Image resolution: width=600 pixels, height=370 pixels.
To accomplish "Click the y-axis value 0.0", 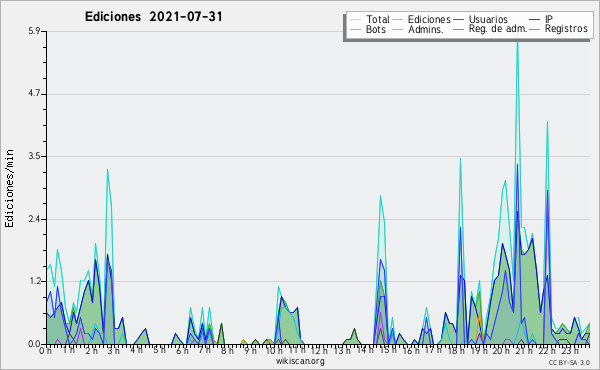I will [x=34, y=344].
